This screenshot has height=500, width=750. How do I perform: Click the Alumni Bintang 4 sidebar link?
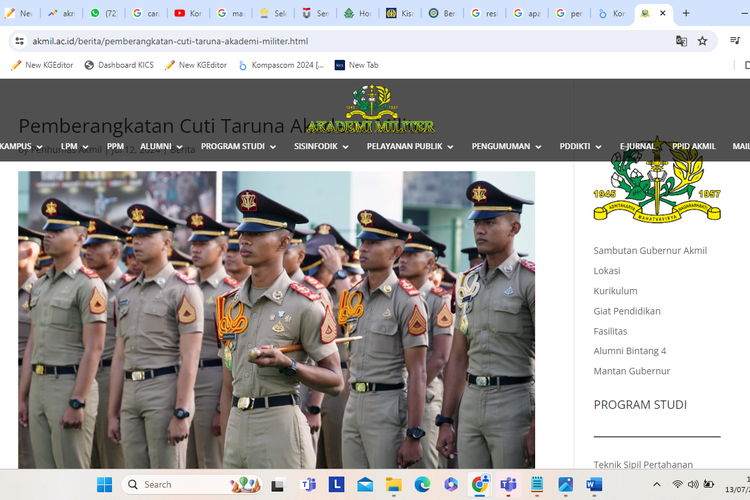pyautogui.click(x=629, y=351)
